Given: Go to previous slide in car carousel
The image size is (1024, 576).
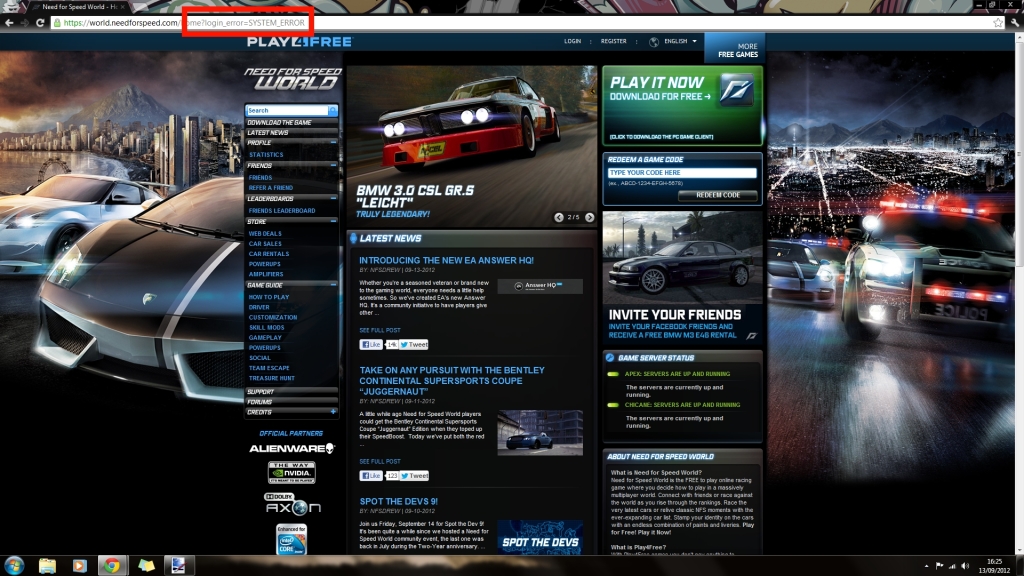Looking at the screenshot, I should click(x=559, y=217).
